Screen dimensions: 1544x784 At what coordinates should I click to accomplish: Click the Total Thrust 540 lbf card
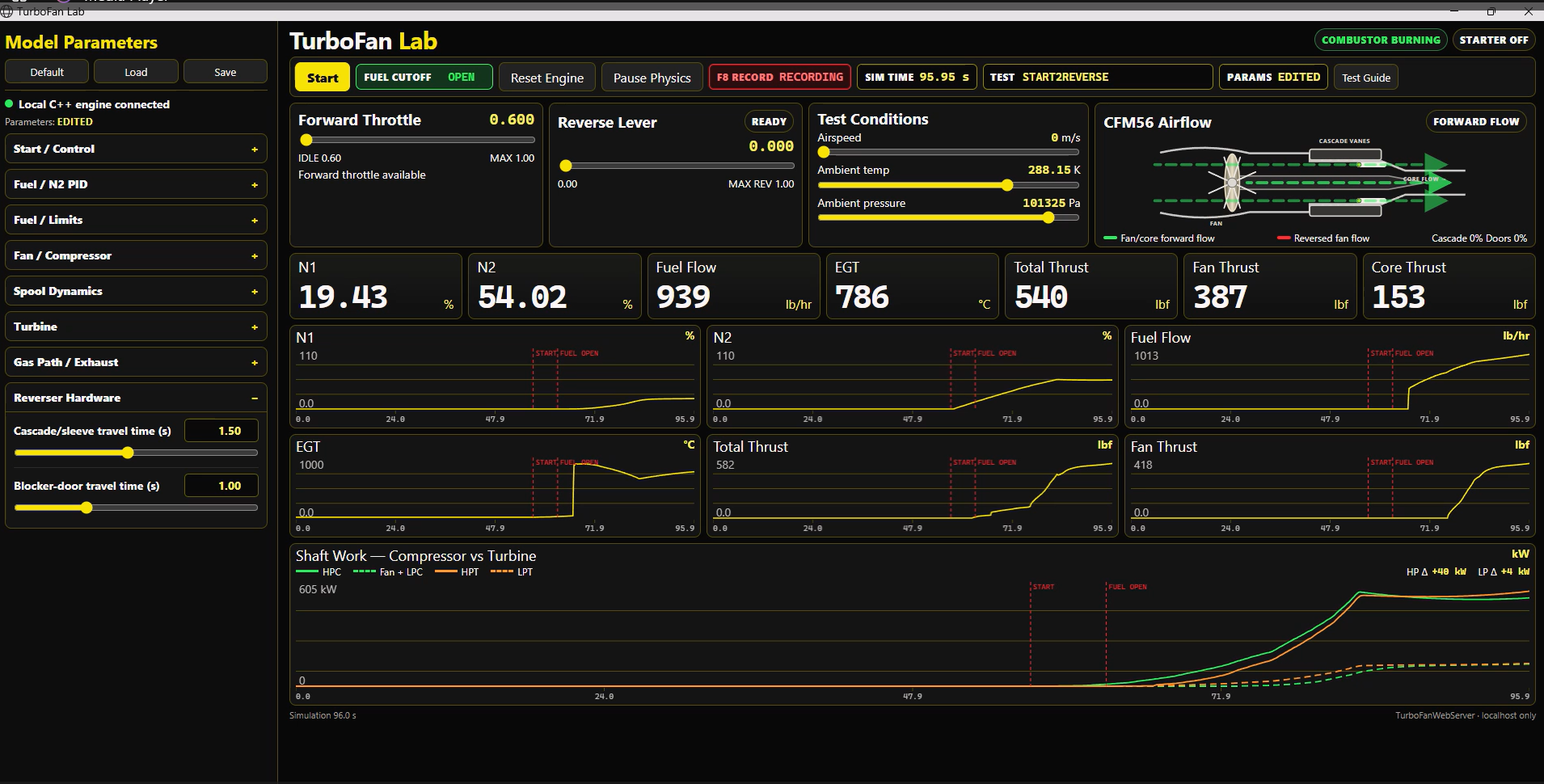point(1091,286)
